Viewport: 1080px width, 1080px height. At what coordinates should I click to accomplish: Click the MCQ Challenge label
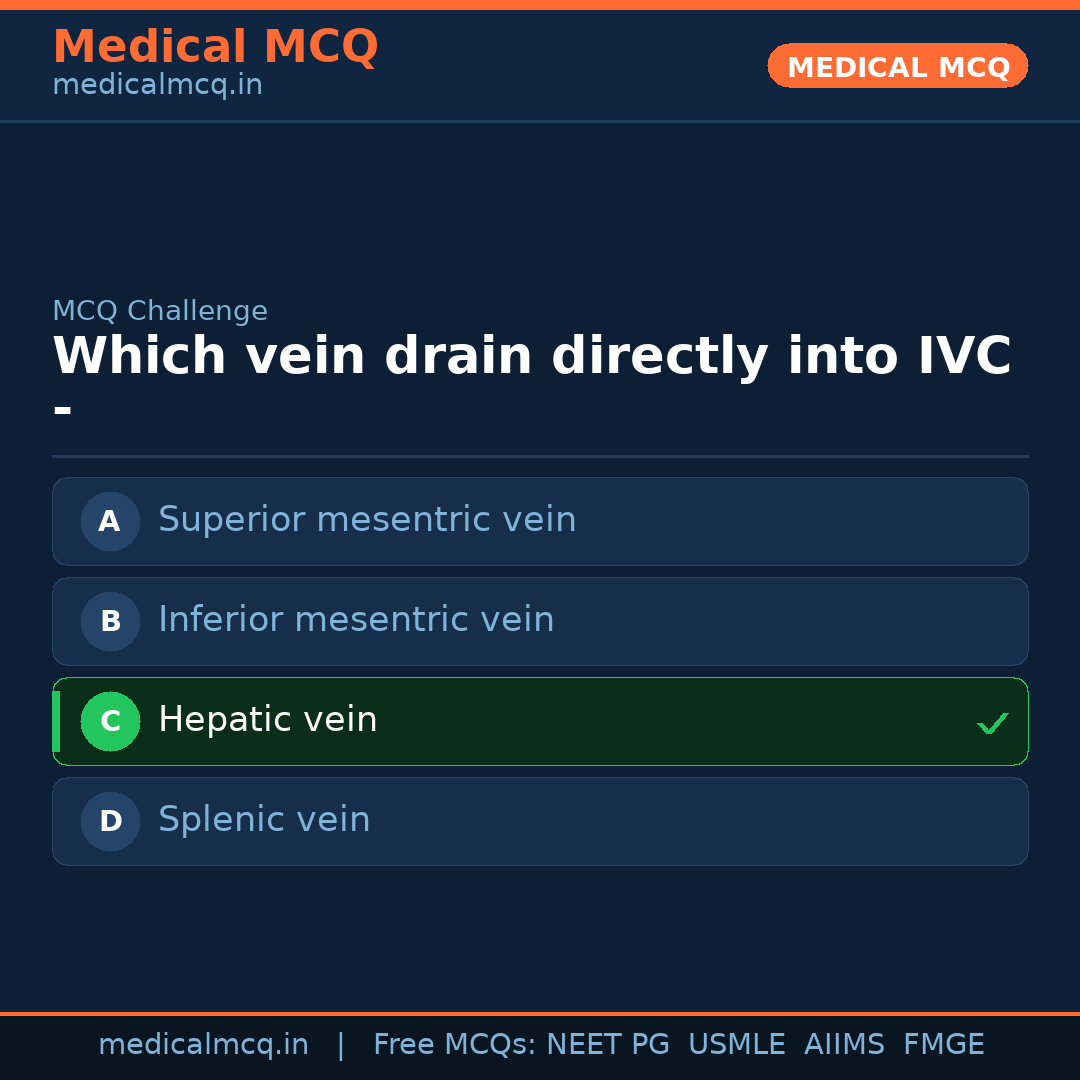point(160,311)
